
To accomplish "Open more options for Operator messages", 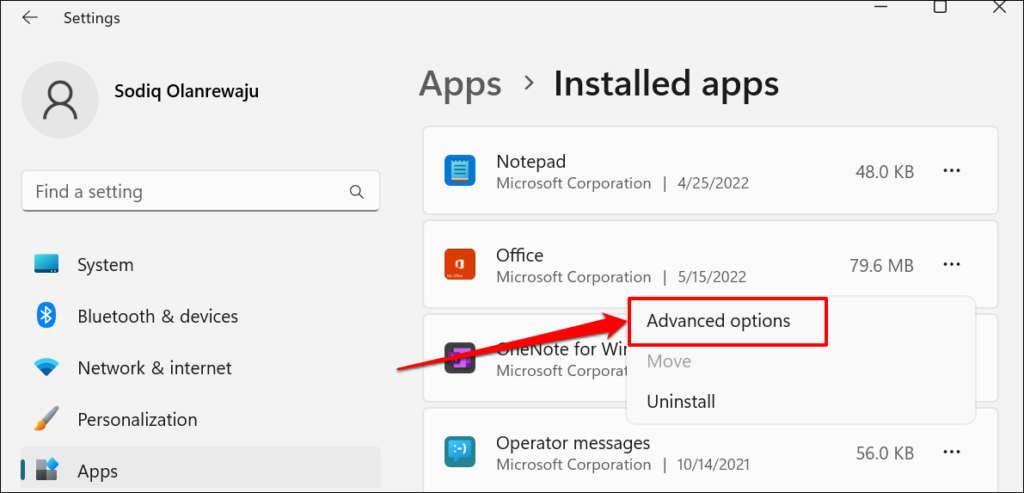I will click(952, 453).
